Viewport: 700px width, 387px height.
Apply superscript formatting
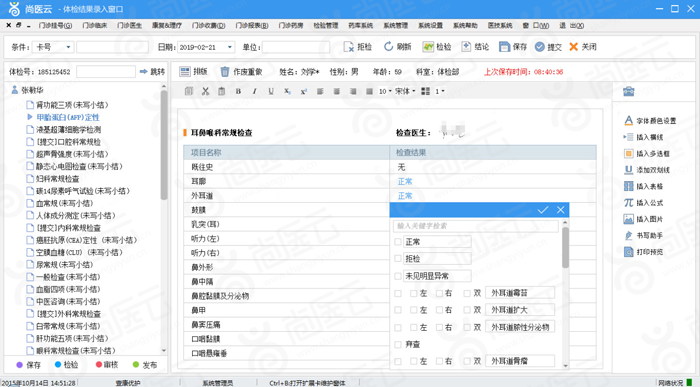click(x=304, y=91)
